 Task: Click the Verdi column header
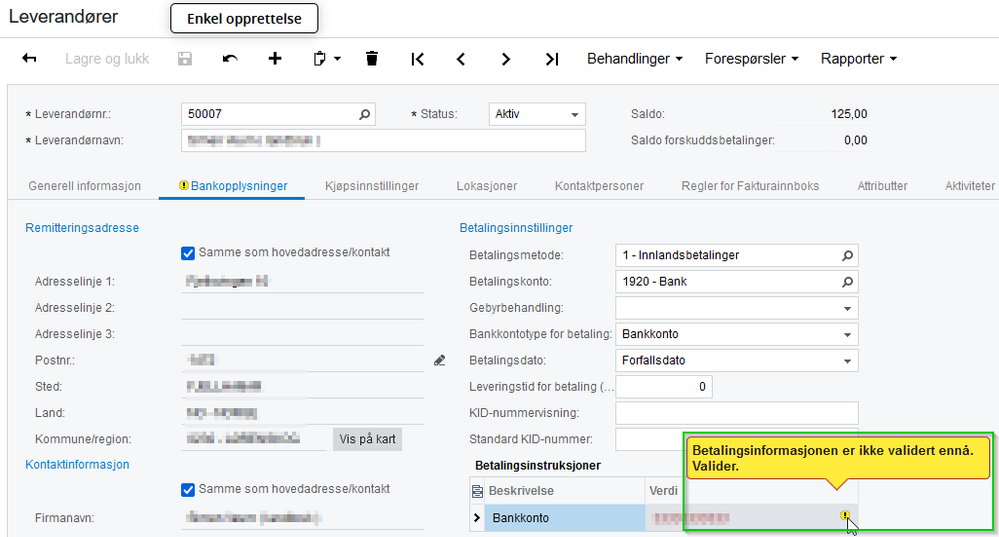click(664, 491)
